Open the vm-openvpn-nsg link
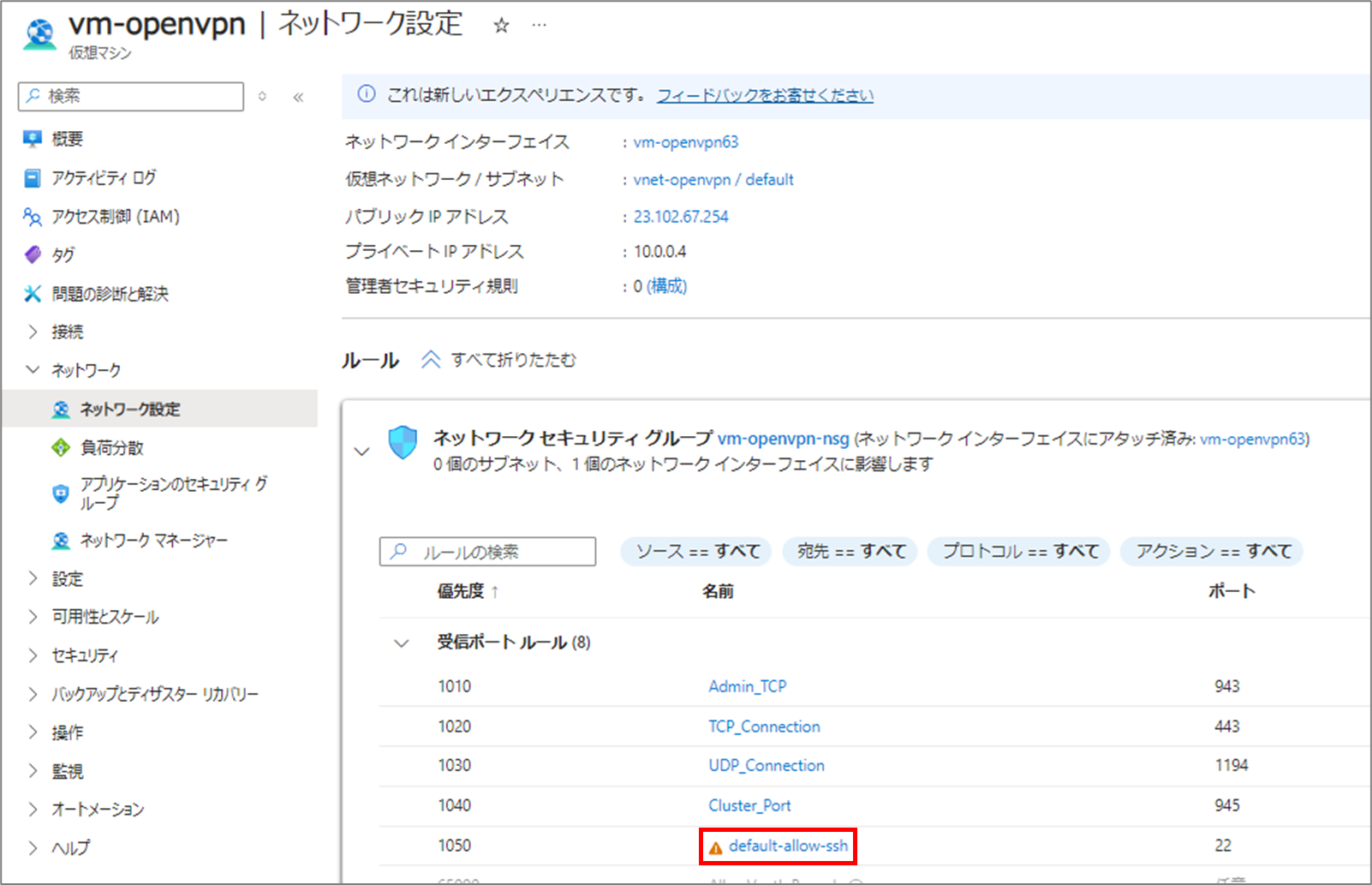 (x=783, y=439)
